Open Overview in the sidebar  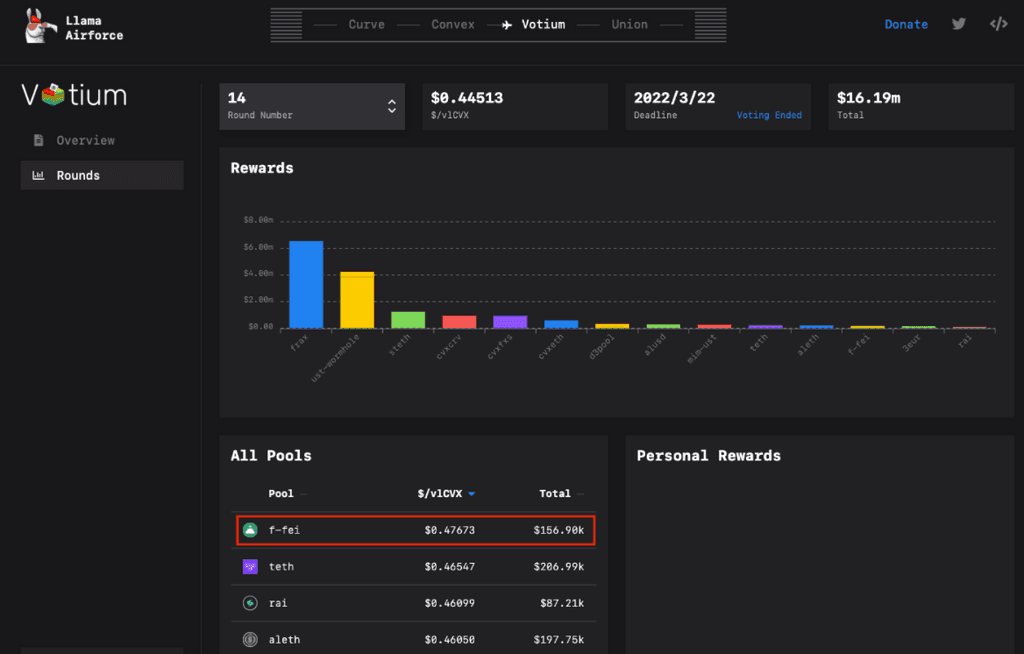click(86, 140)
